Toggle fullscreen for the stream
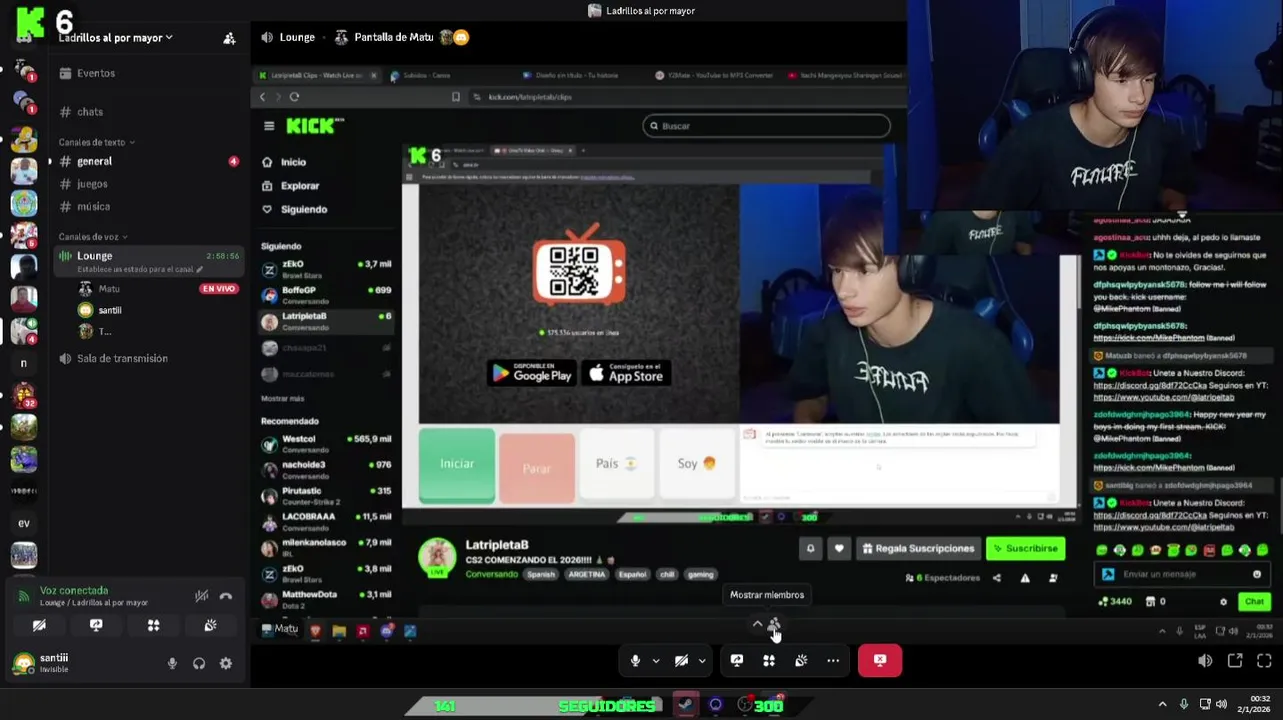 point(1264,660)
